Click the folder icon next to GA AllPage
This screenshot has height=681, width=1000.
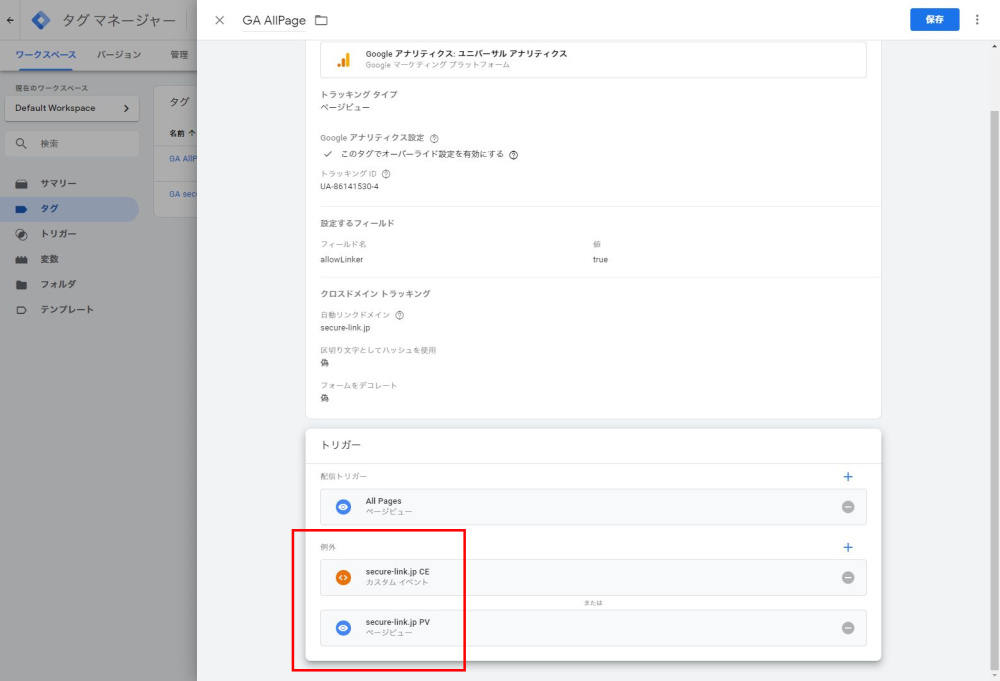pyautogui.click(x=321, y=20)
